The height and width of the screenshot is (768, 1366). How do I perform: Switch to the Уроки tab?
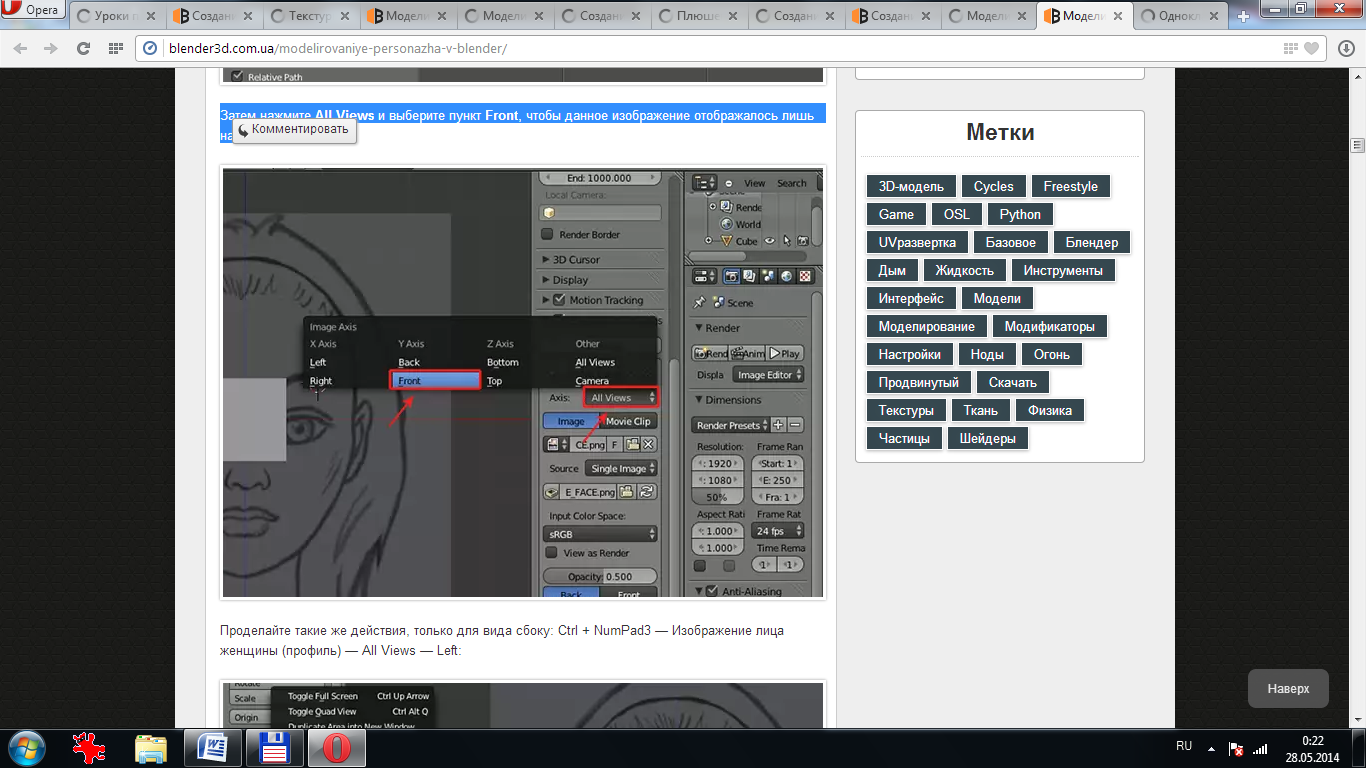pyautogui.click(x=113, y=16)
